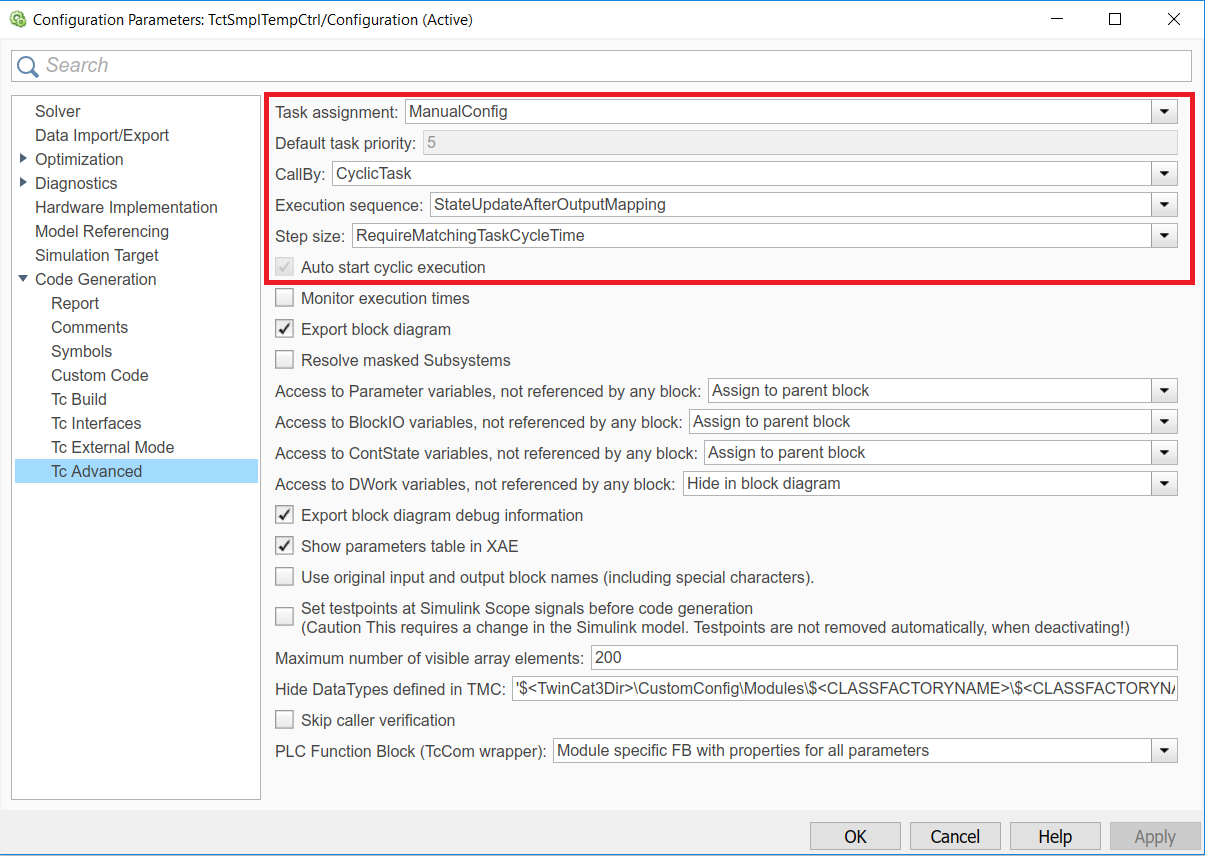
Task: Click the search magnifier icon
Action: point(28,66)
